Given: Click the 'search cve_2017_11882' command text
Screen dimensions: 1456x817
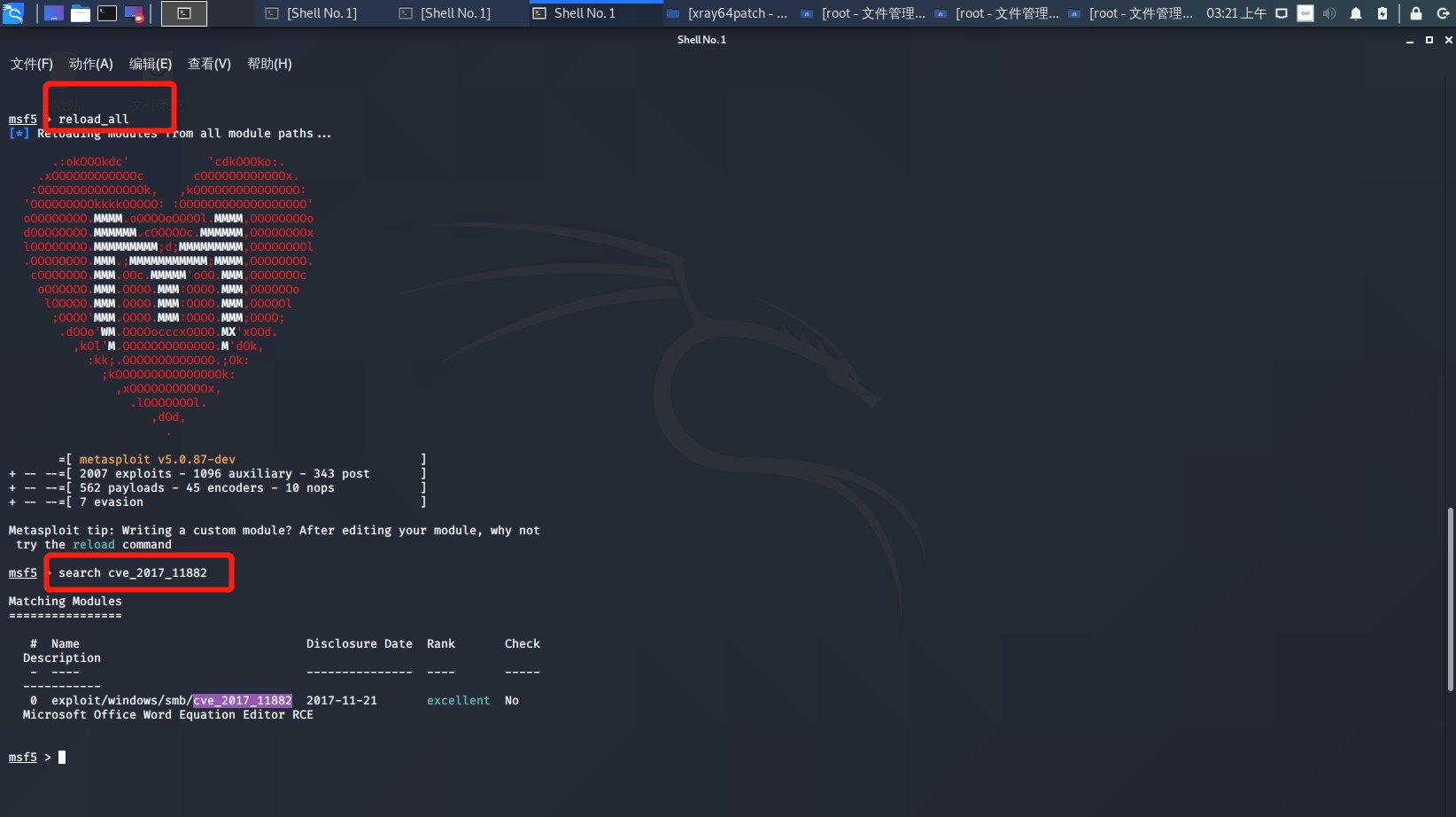Looking at the screenshot, I should [x=133, y=573].
